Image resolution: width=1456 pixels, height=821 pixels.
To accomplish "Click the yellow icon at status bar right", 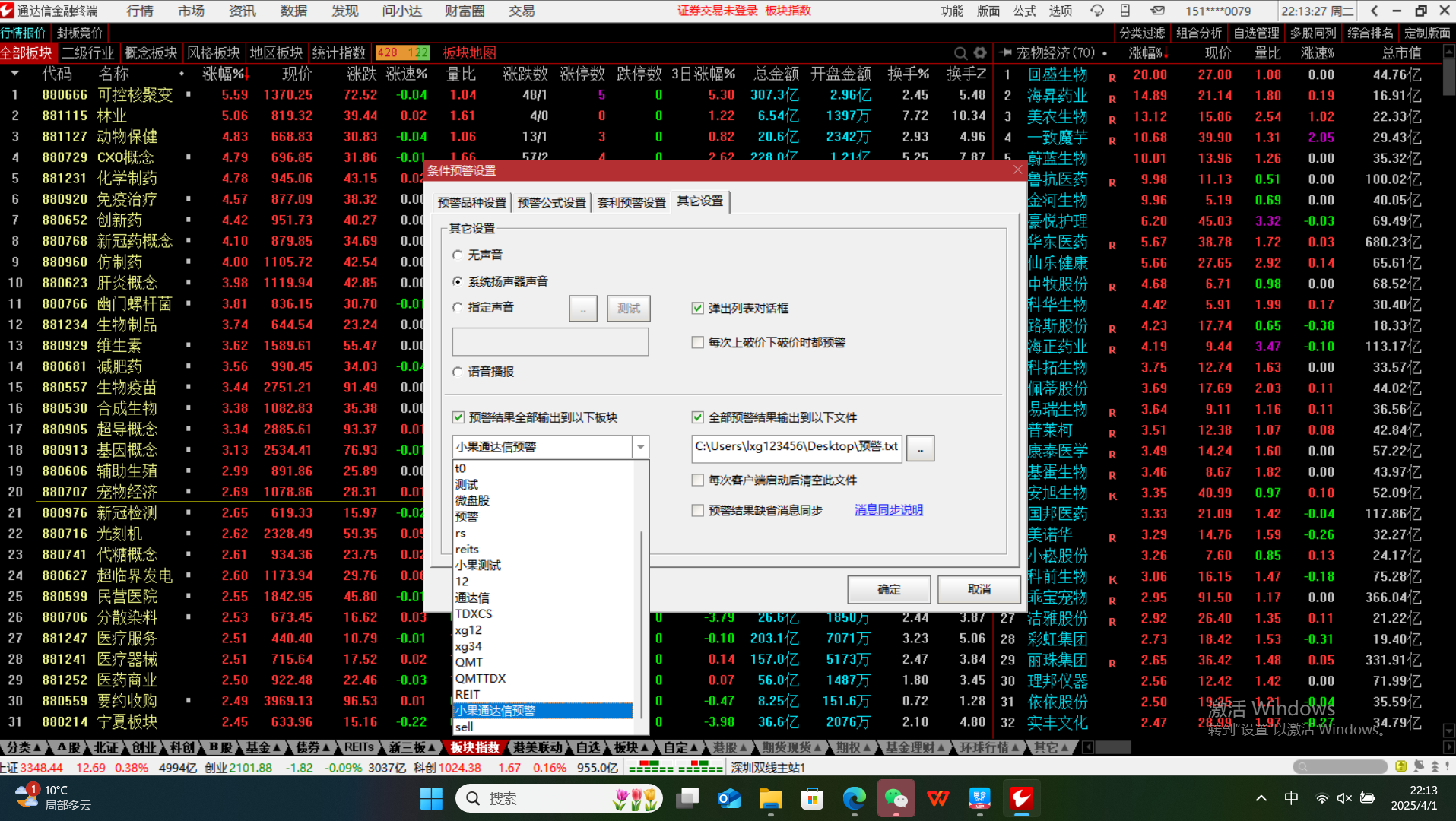I will (1400, 766).
